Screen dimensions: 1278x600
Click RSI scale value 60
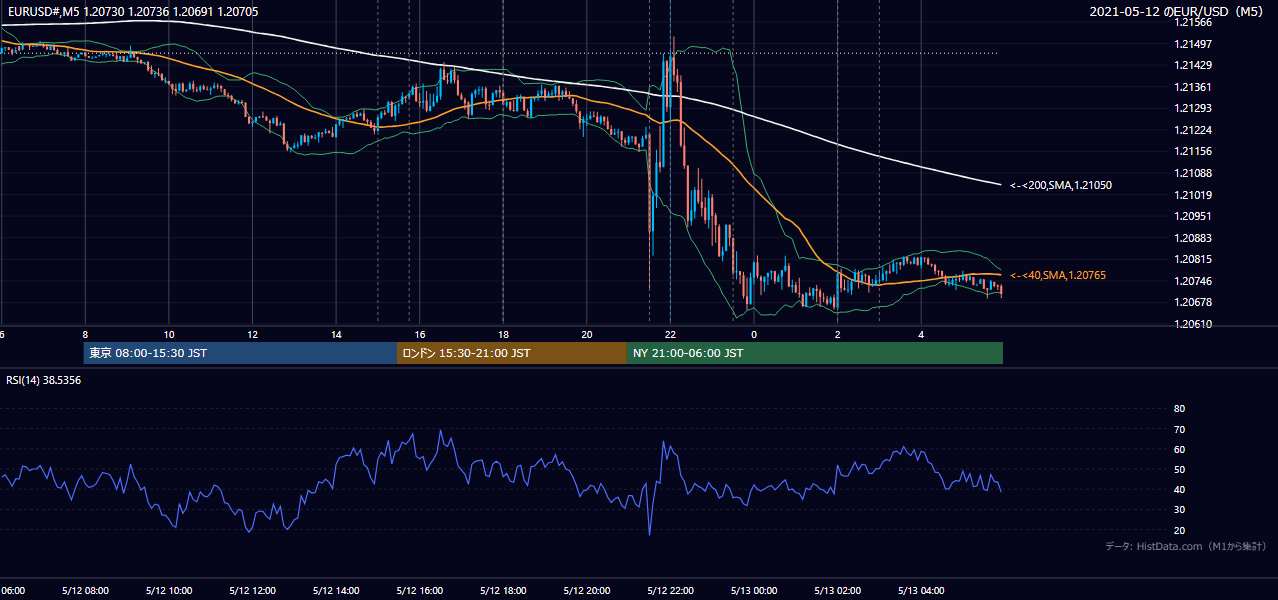click(x=1179, y=449)
